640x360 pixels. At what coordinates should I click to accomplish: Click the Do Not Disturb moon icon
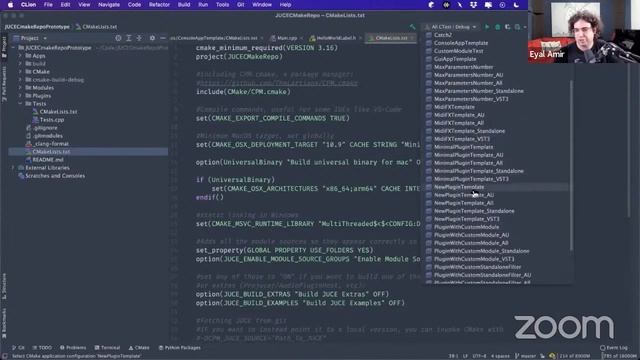(x=516, y=5)
